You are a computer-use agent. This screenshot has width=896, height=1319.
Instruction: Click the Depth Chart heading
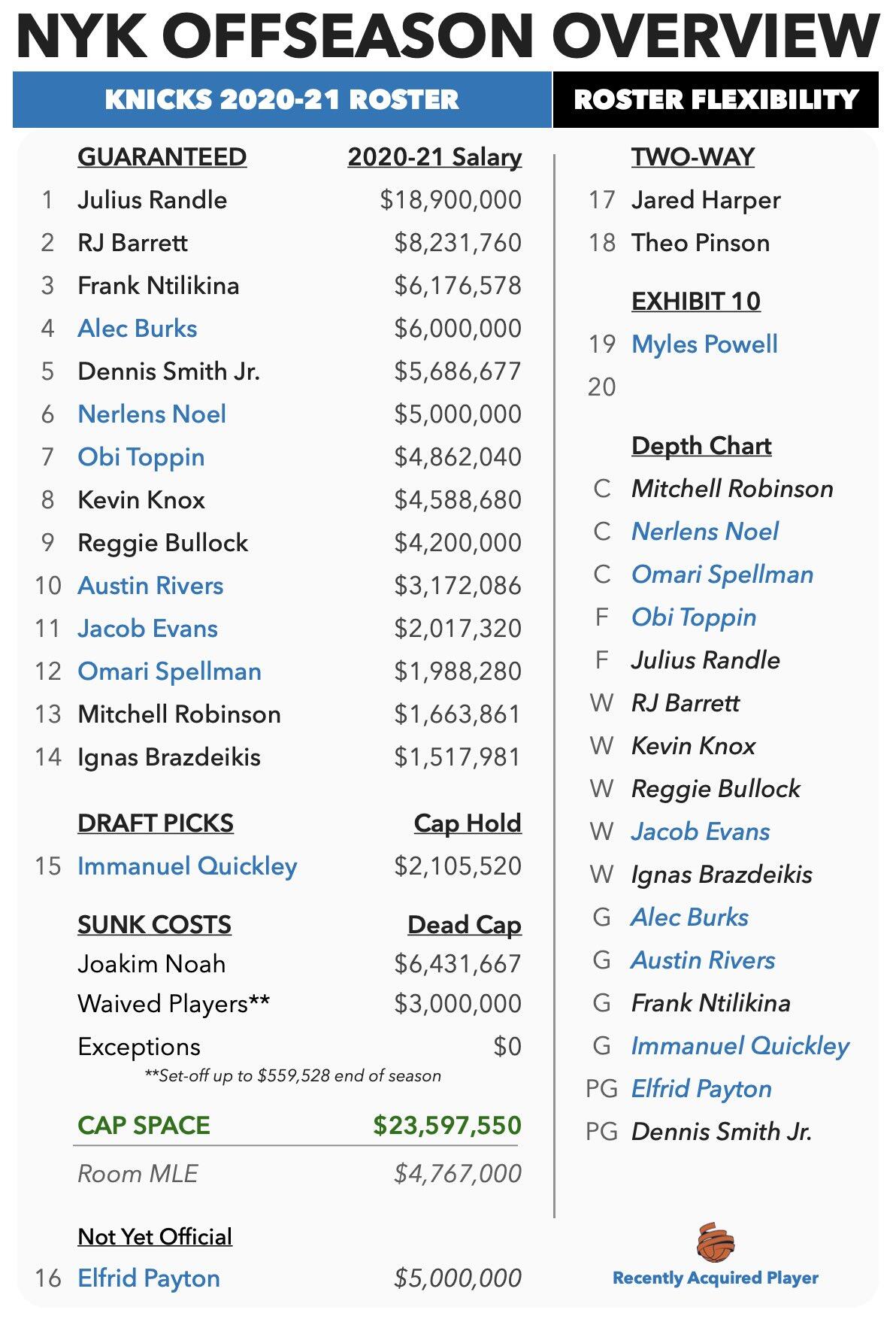(701, 446)
